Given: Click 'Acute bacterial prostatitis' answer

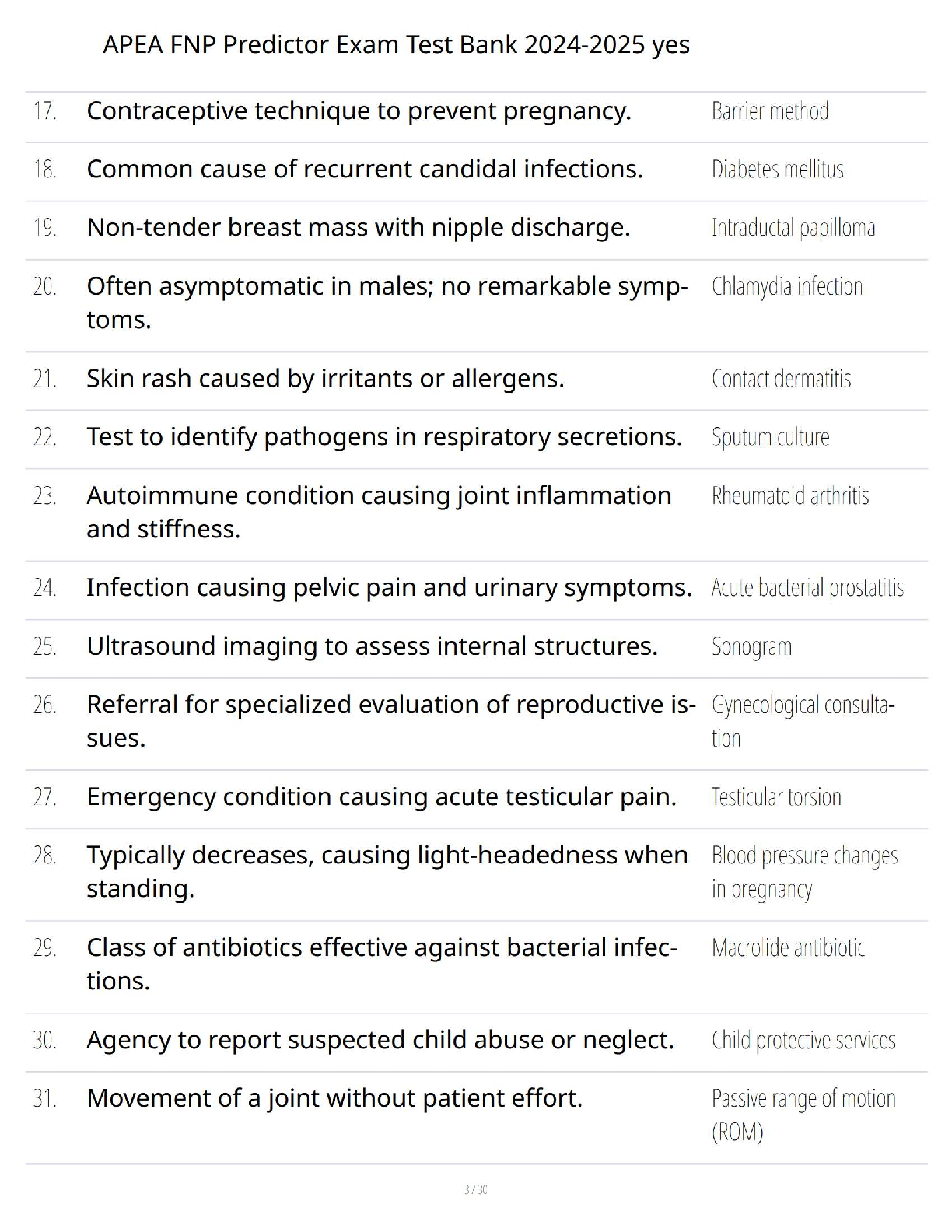Looking at the screenshot, I should pos(807,588).
